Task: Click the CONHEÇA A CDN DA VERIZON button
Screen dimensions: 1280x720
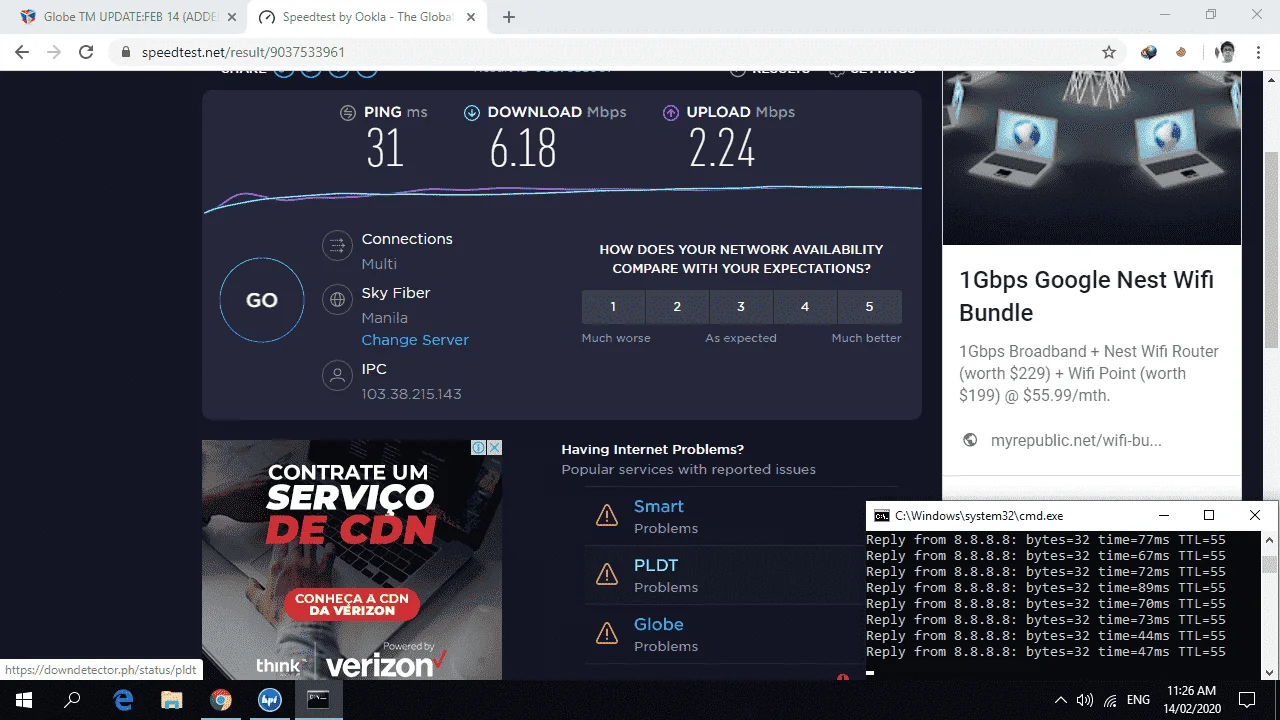Action: coord(351,604)
